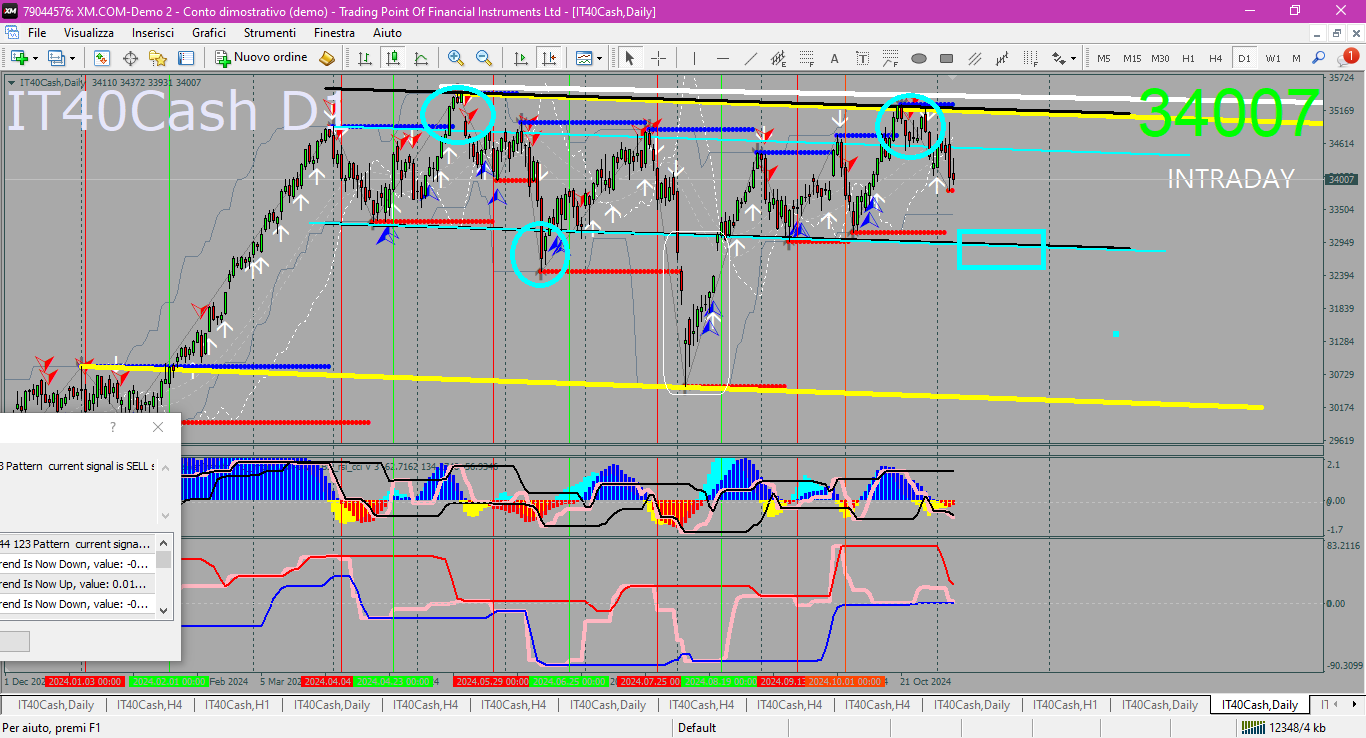Select the '123 Pattern current signa...' alert row

tap(77, 544)
